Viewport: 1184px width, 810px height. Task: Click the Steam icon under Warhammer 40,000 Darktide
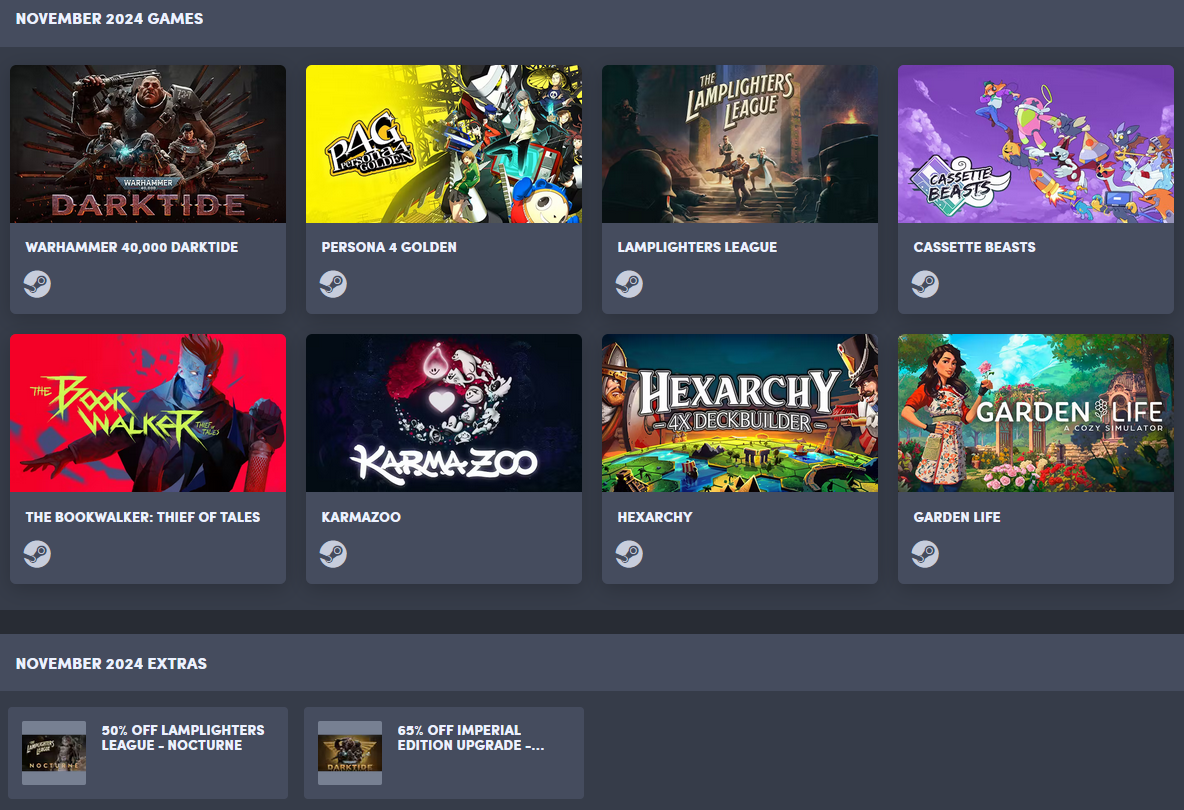tap(37, 284)
